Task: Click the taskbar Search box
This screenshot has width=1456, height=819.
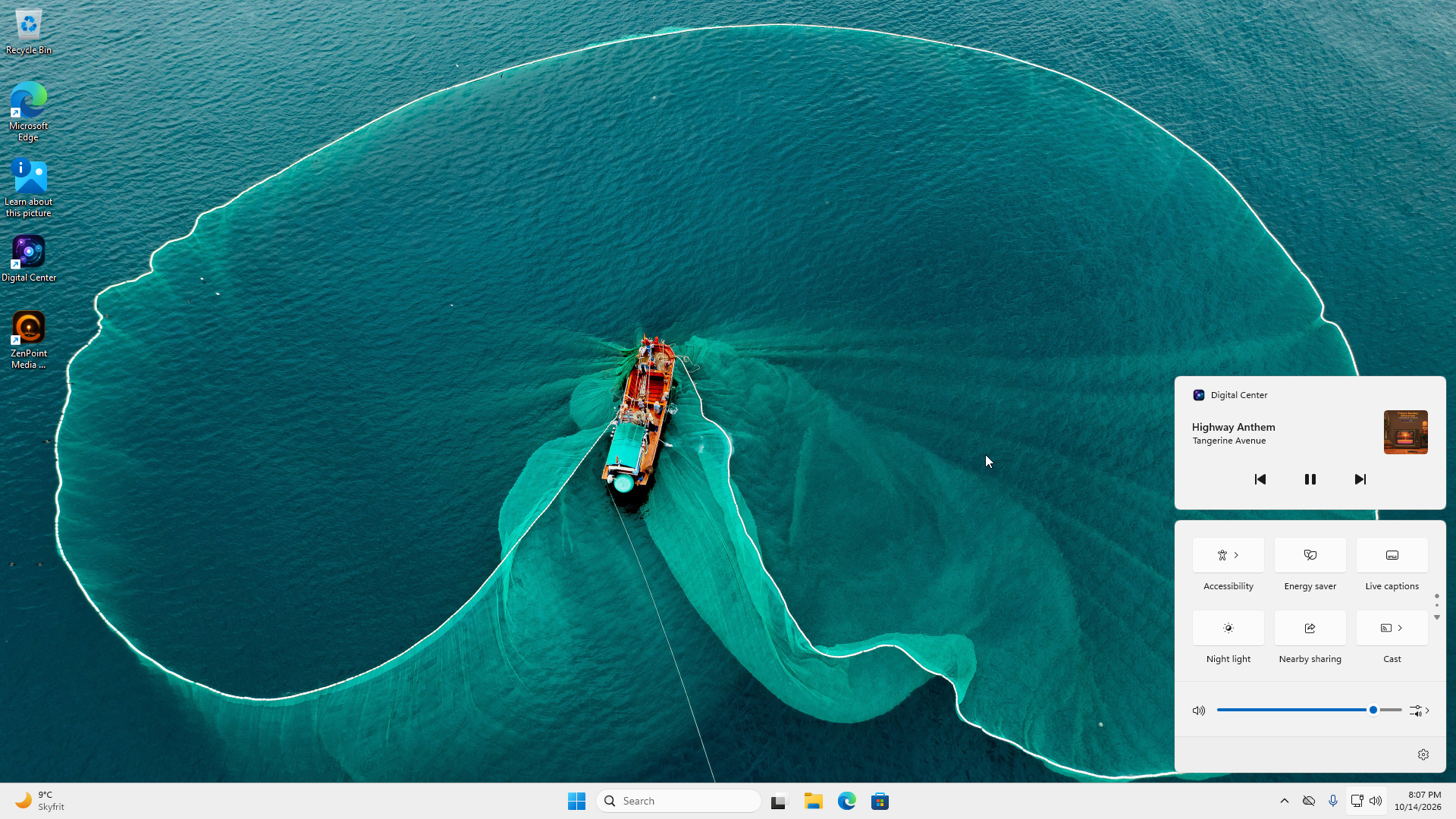Action: click(679, 801)
